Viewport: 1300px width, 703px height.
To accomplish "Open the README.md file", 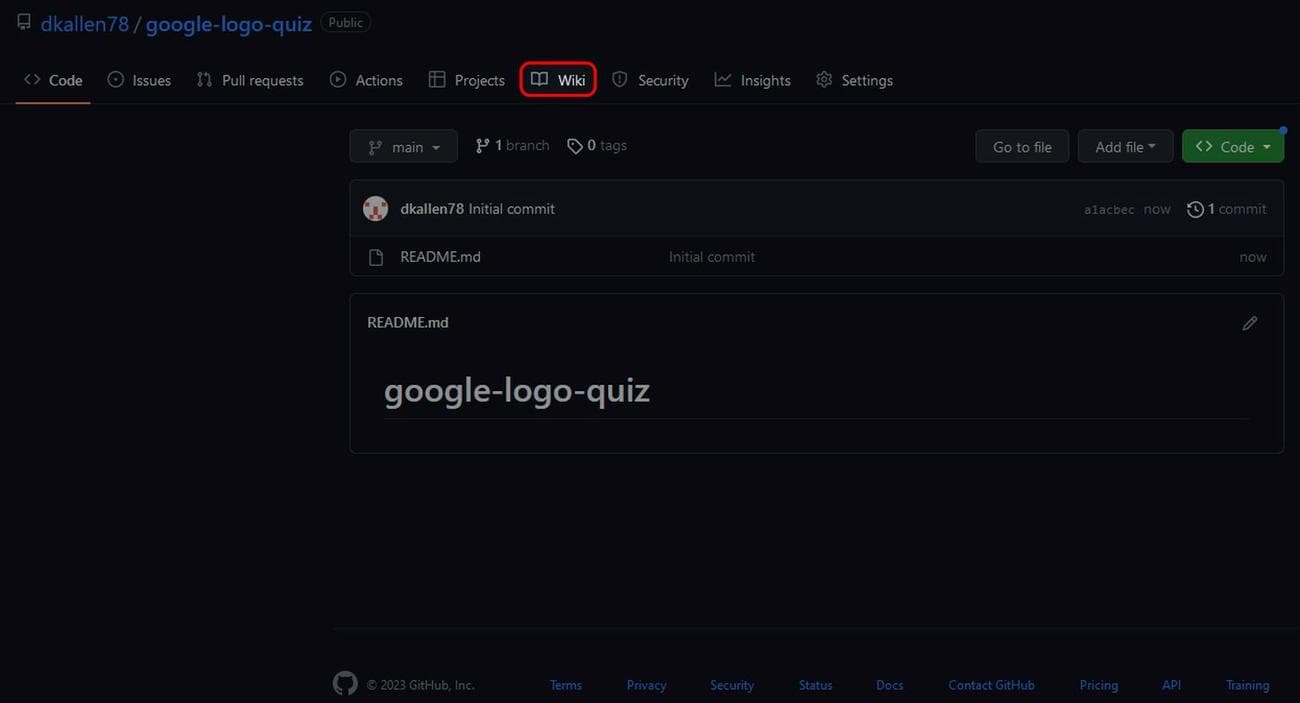I will (x=439, y=256).
